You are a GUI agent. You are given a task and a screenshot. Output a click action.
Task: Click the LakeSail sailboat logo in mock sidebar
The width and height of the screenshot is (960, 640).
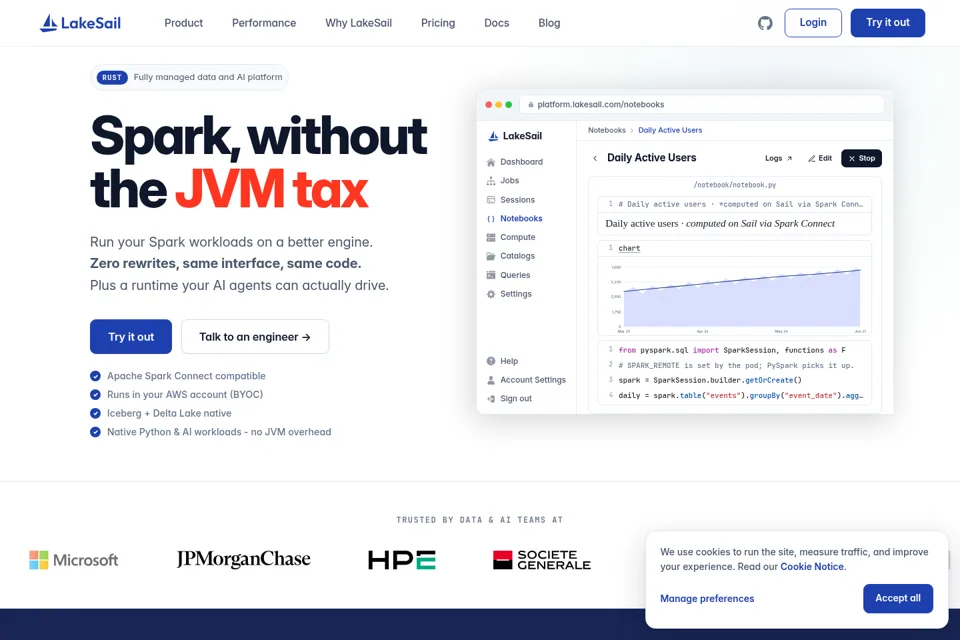(x=493, y=136)
